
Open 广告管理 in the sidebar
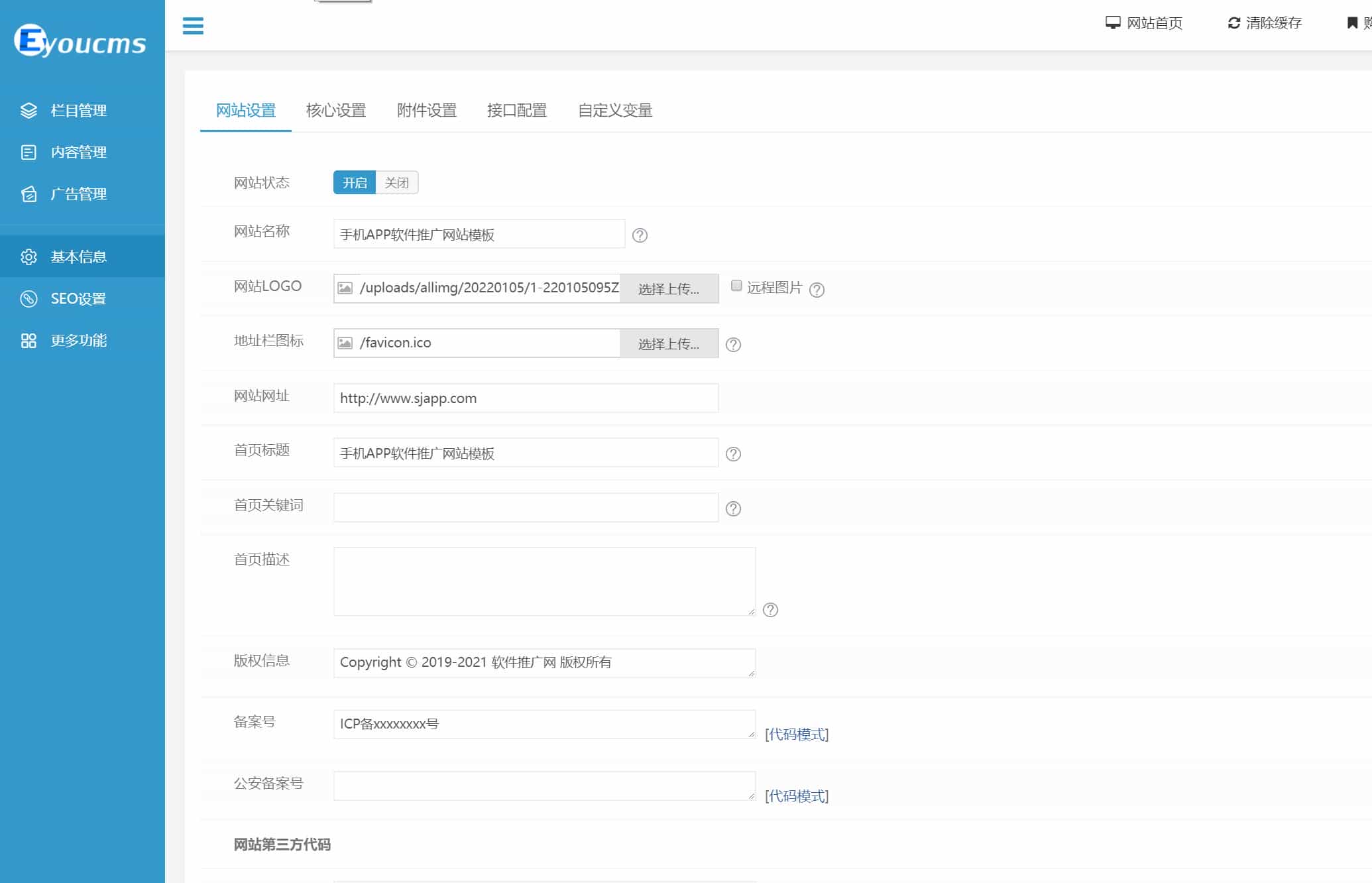point(78,194)
